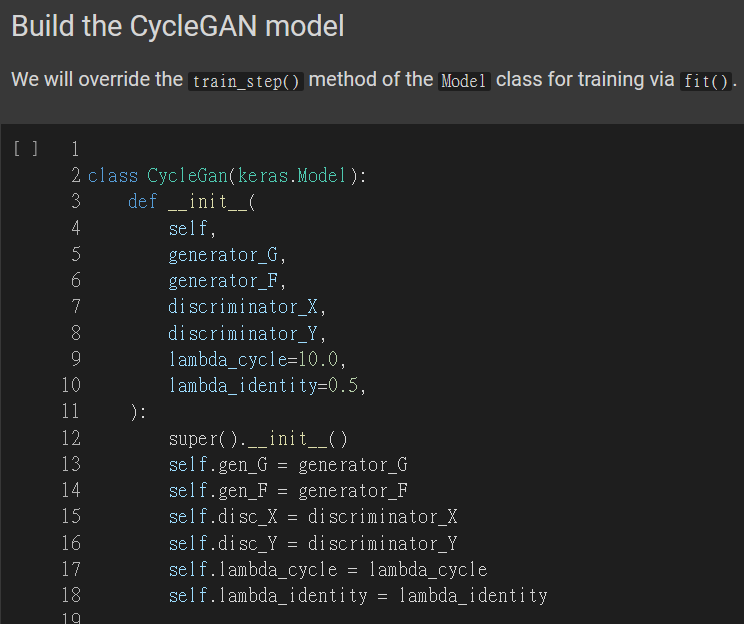Screen dimensions: 744x624
Task: Click the self.disc_Y assignment line
Action: (x=312, y=543)
